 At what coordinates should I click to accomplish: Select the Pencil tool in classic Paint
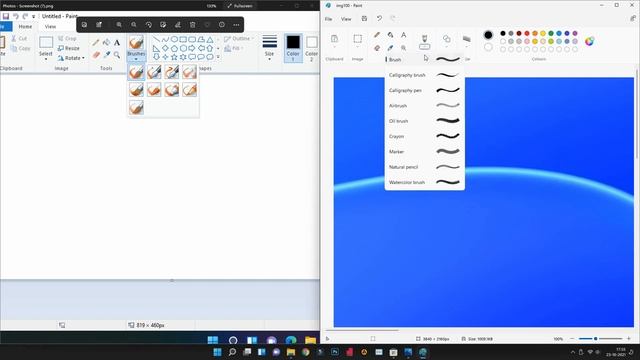click(x=96, y=42)
